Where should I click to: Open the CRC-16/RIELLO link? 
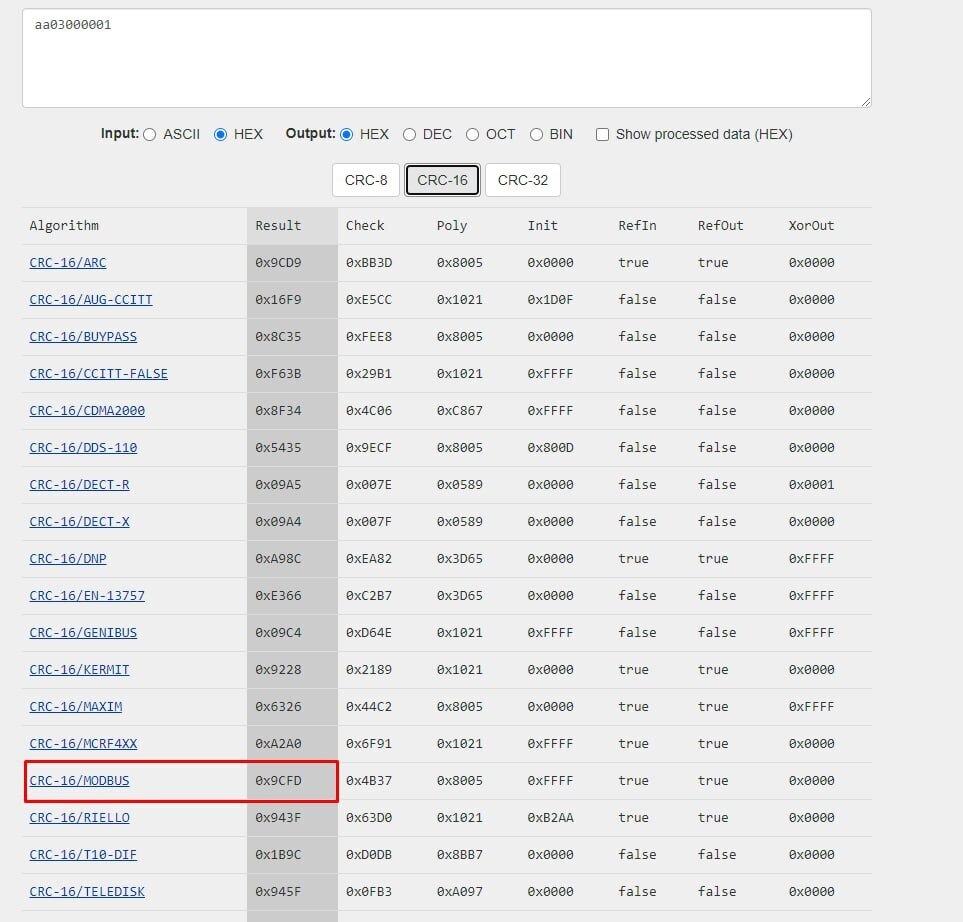point(79,818)
